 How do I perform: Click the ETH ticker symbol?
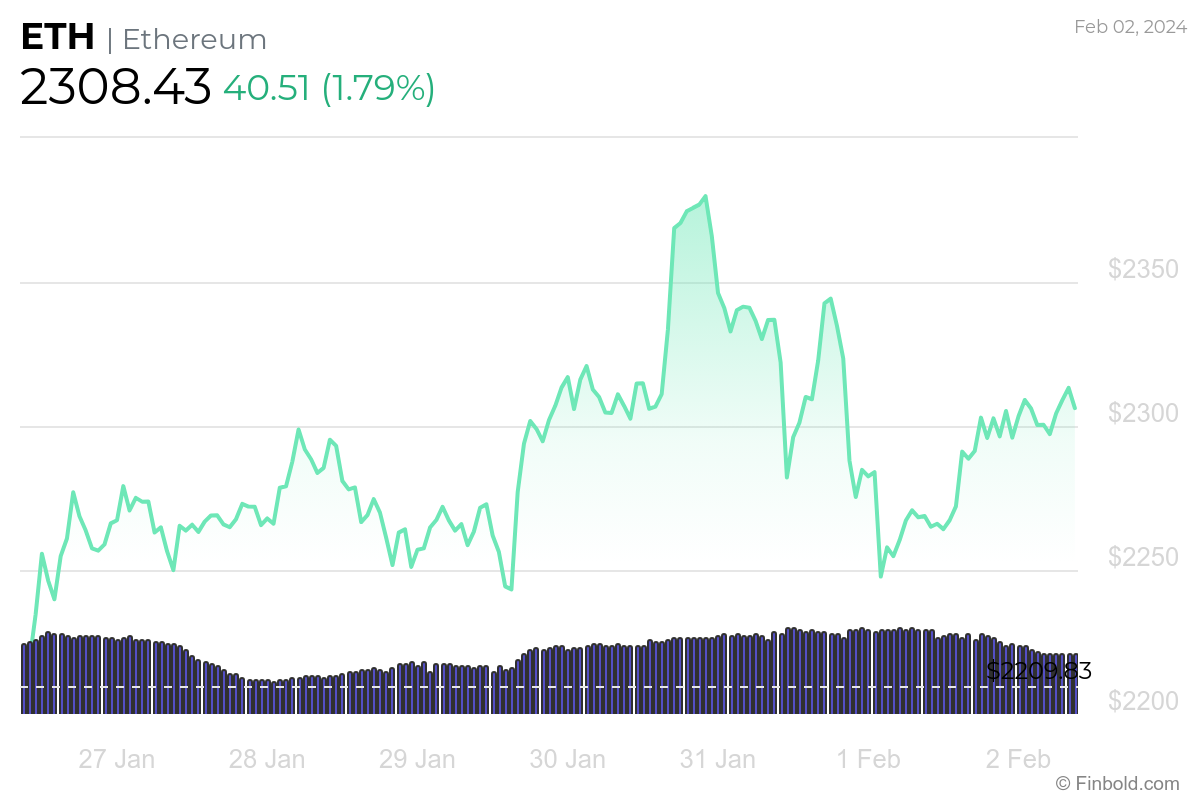point(57,38)
